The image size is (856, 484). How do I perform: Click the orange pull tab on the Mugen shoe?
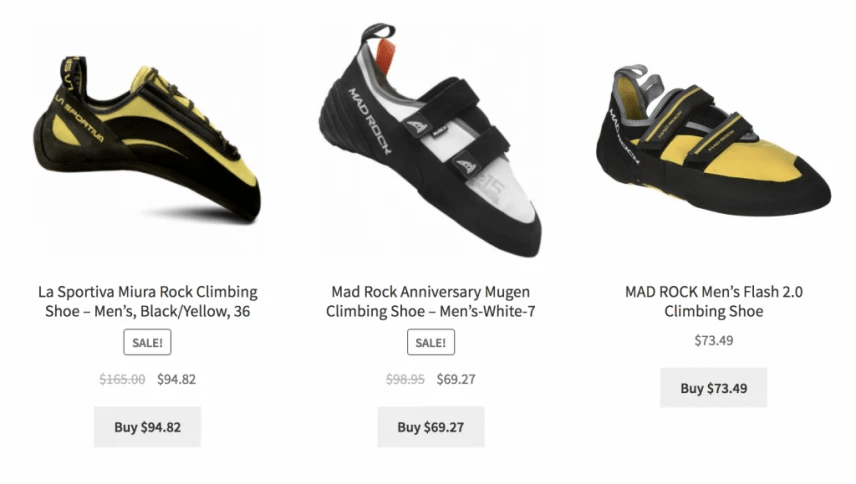[x=386, y=56]
